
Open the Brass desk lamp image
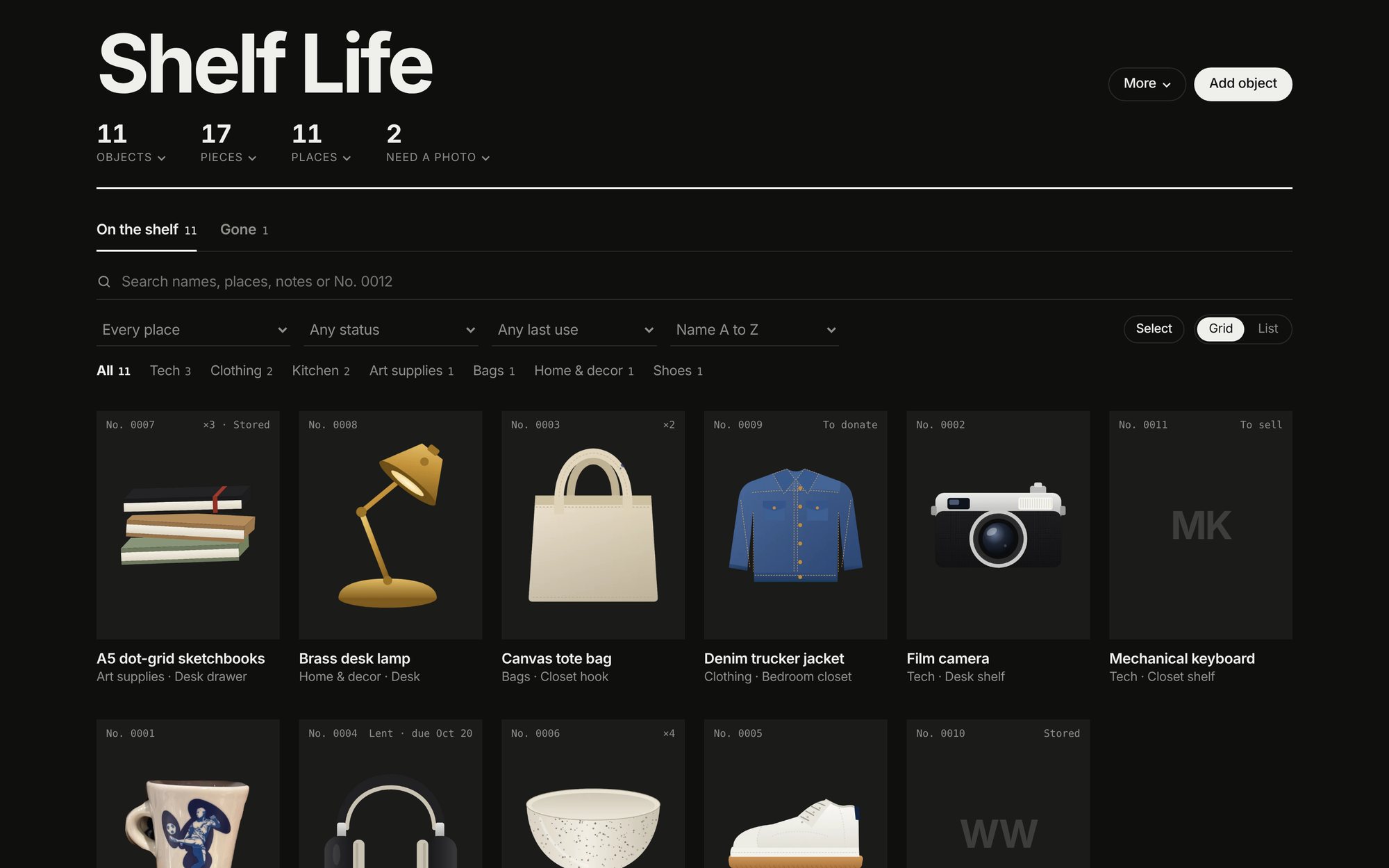pos(390,525)
